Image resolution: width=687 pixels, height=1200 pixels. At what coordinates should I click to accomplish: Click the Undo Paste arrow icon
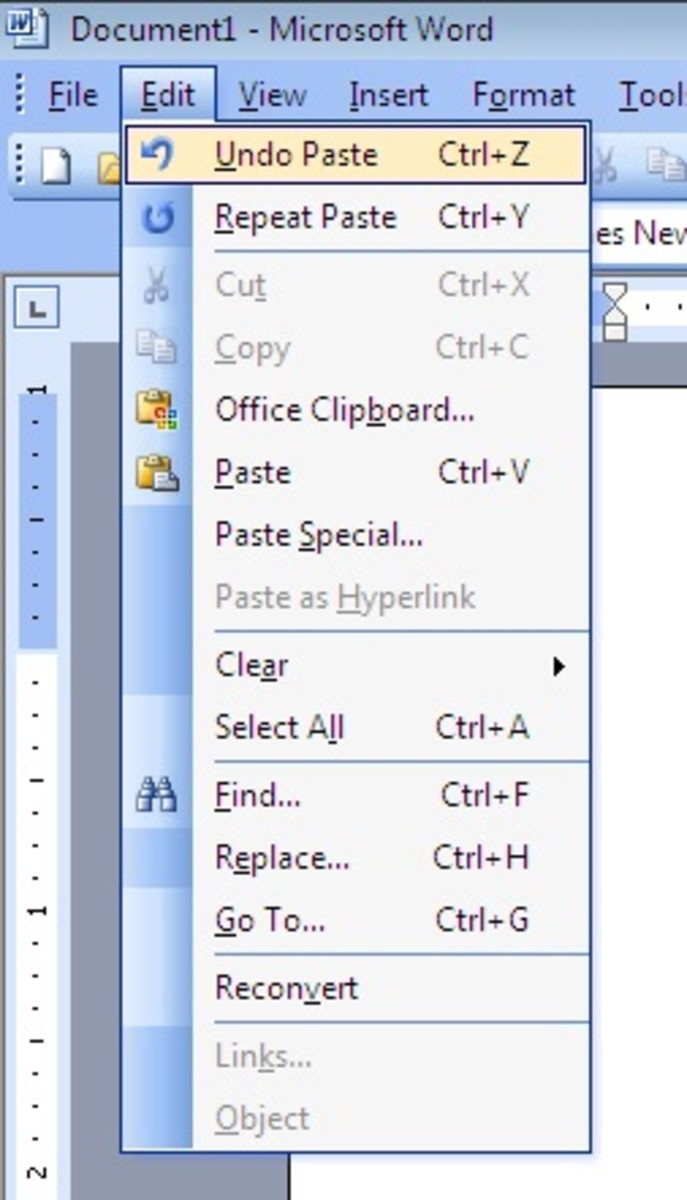(x=156, y=155)
